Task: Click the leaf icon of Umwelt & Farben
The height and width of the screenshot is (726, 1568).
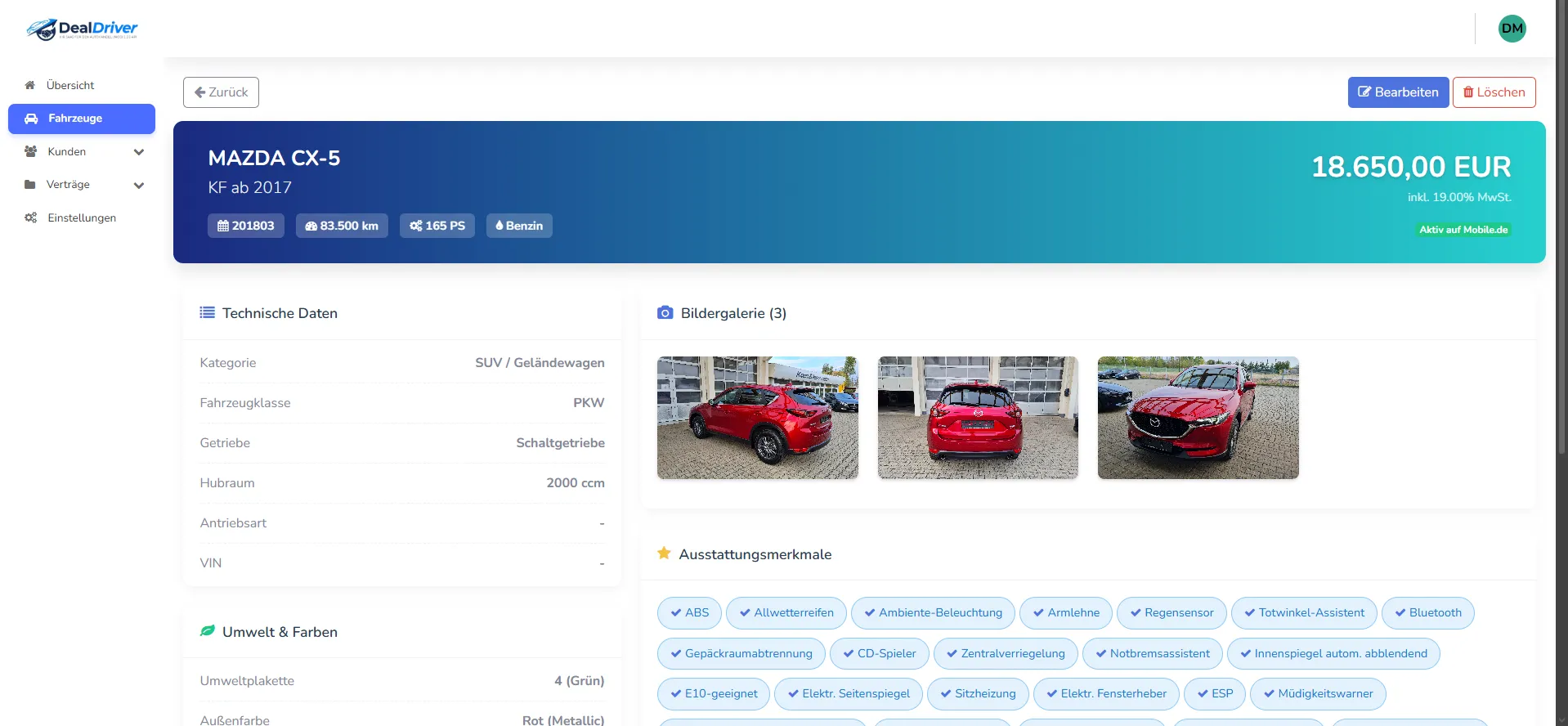Action: click(x=208, y=631)
